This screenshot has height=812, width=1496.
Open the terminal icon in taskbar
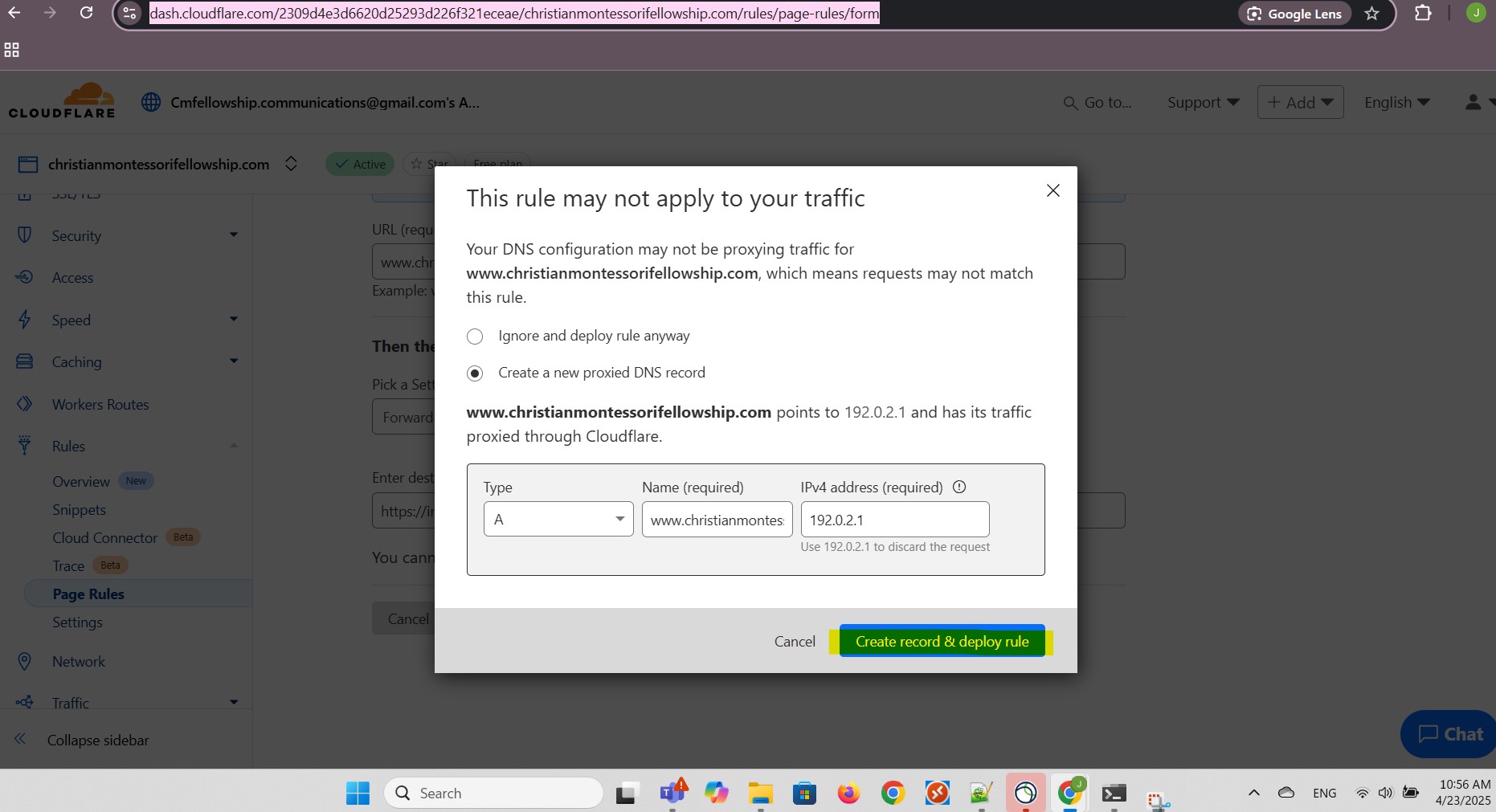(x=1114, y=794)
